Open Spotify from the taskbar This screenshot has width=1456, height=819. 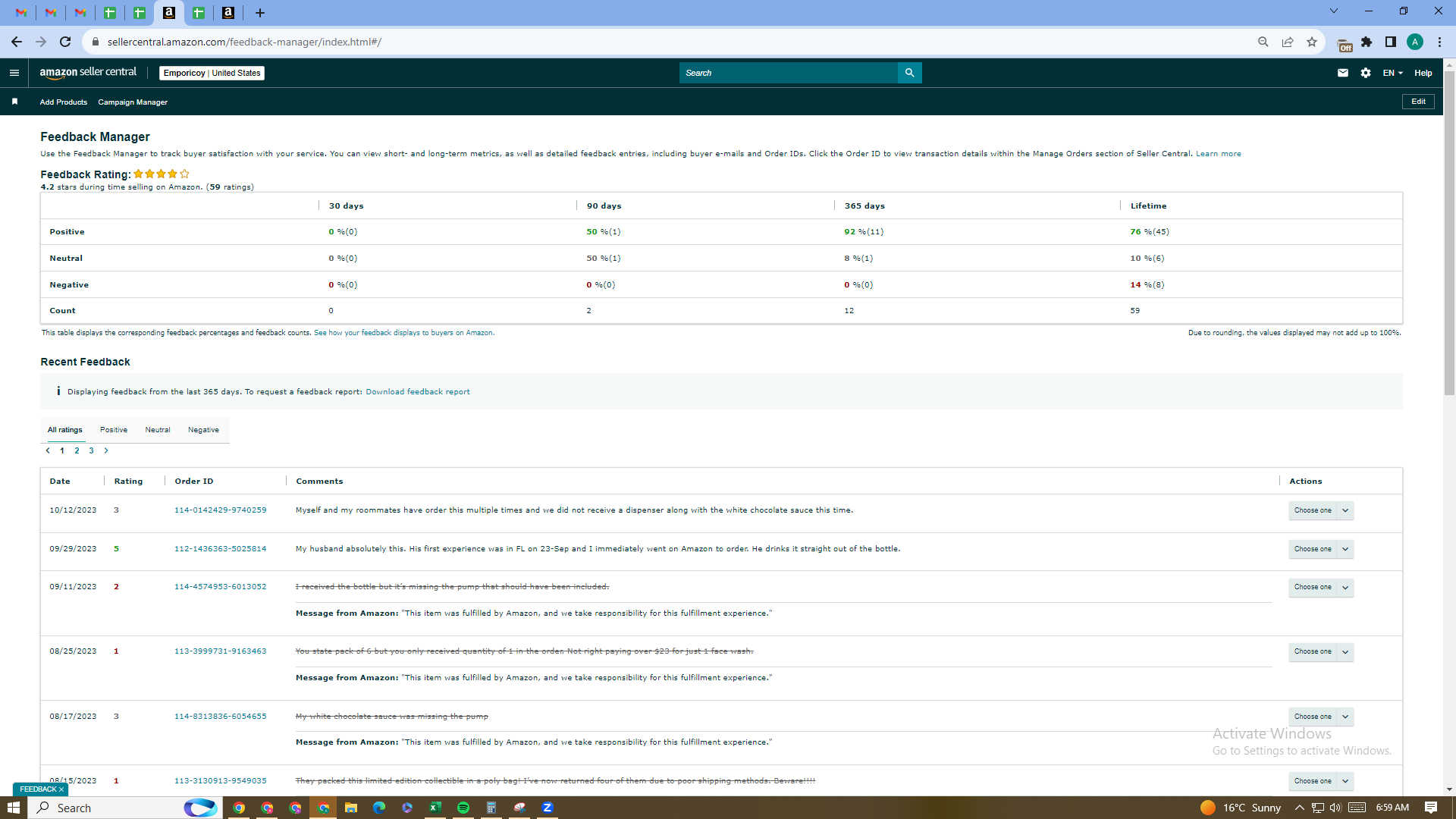point(463,808)
